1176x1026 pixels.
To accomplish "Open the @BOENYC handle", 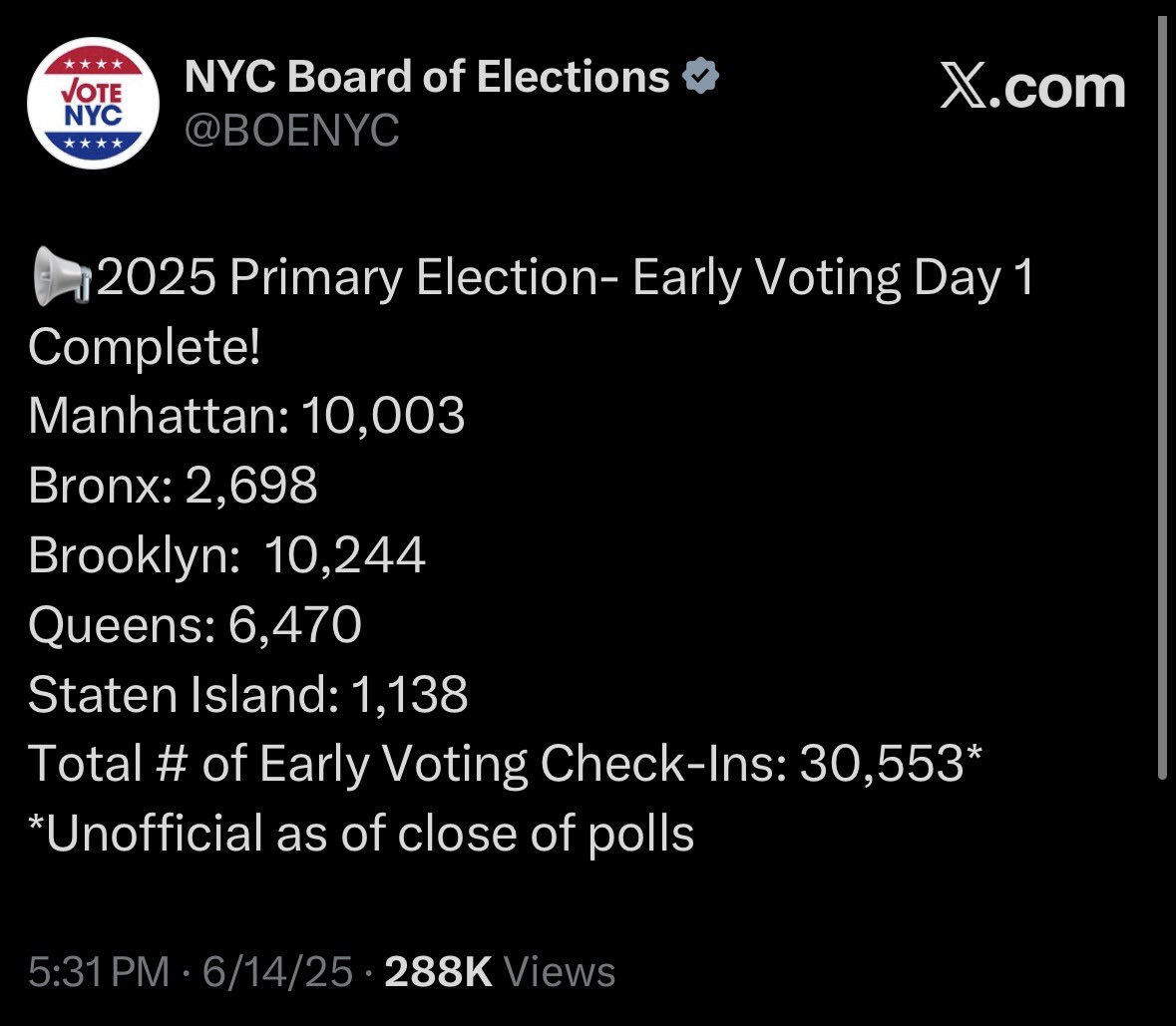I will (291, 131).
